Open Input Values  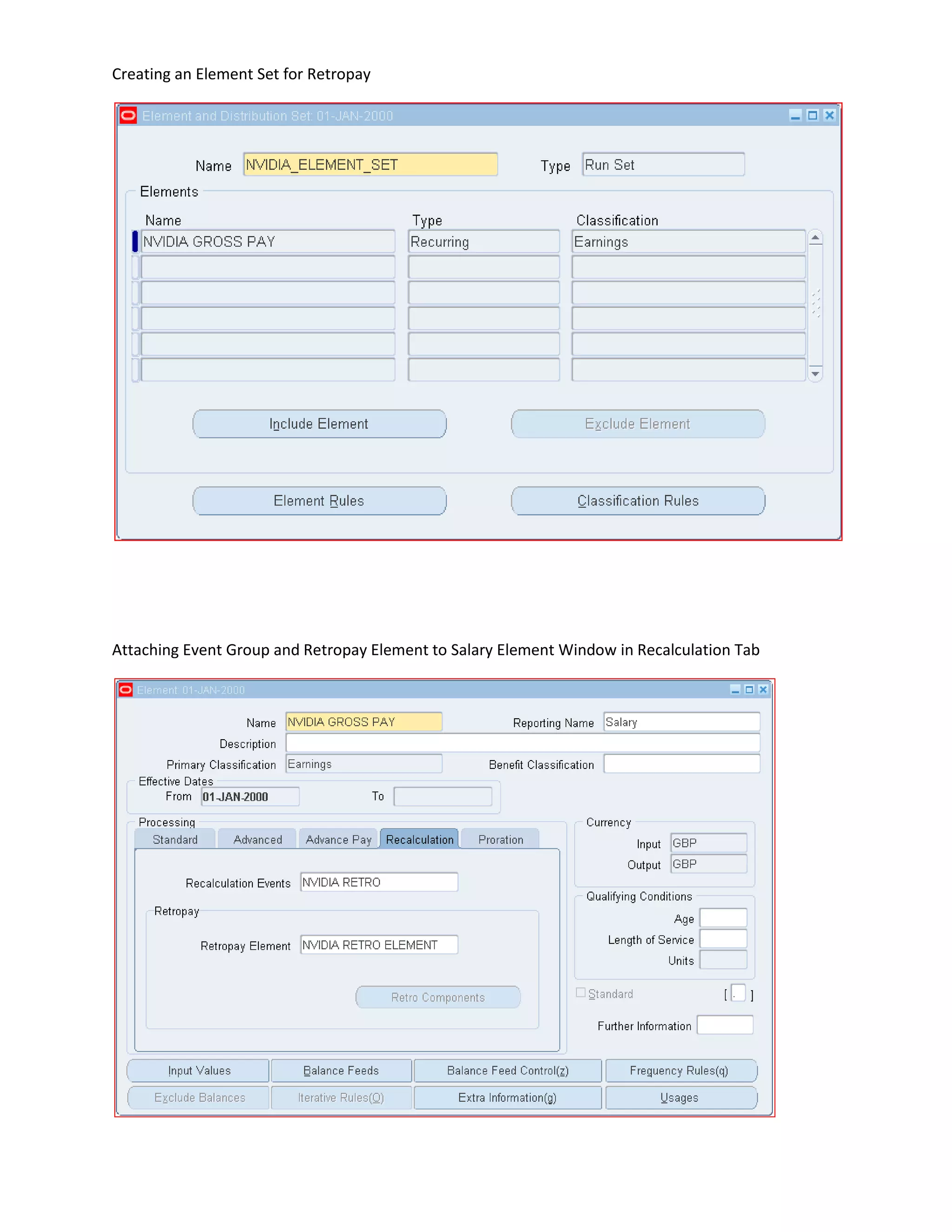pos(198,1071)
